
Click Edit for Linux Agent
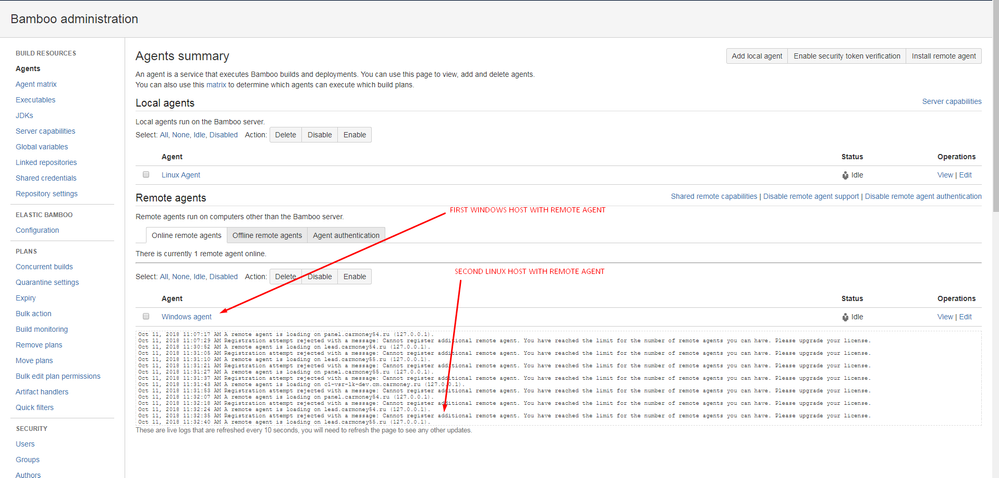965,175
